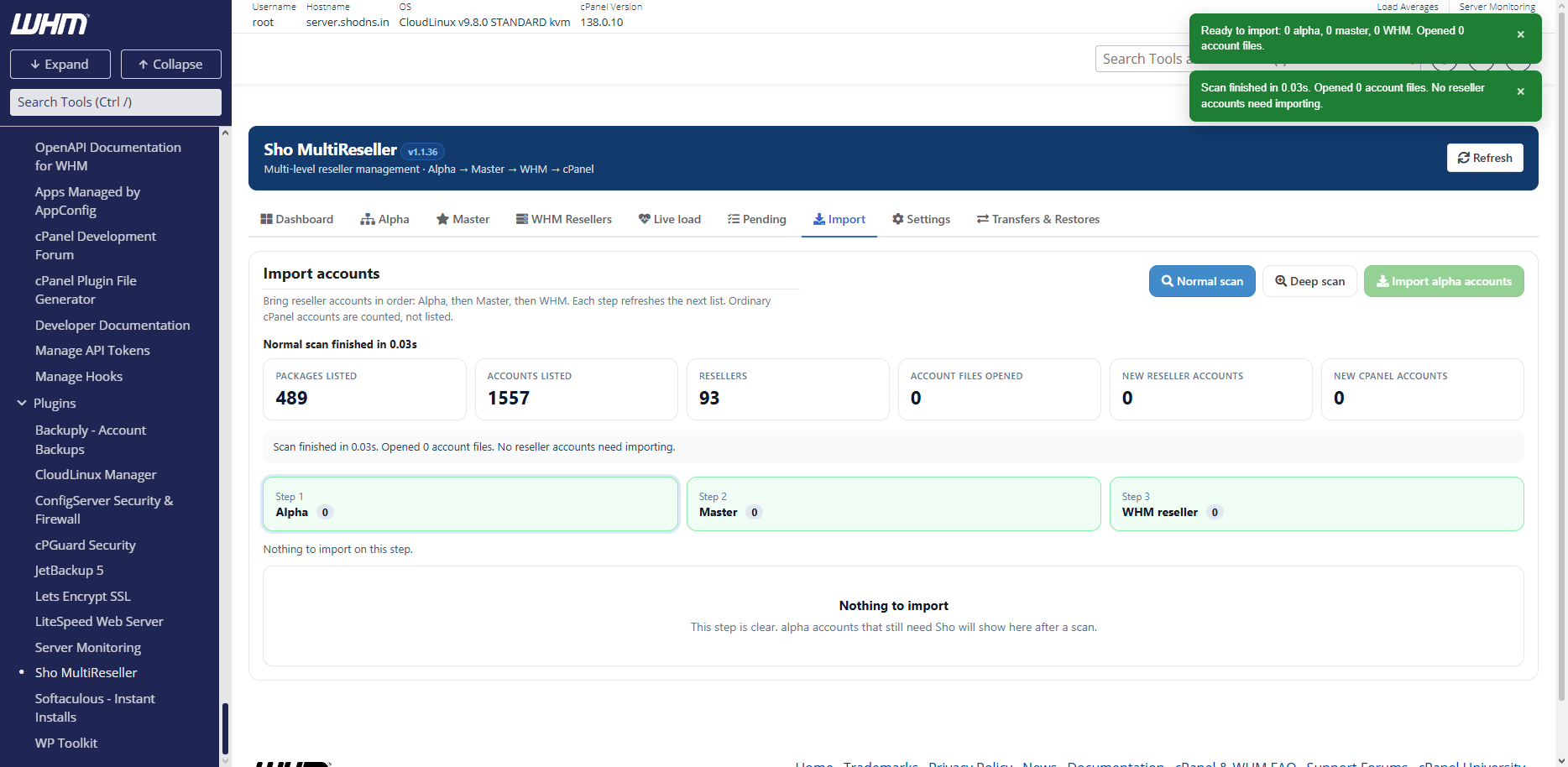
Task: Switch to the Alpha tab
Action: [x=384, y=219]
